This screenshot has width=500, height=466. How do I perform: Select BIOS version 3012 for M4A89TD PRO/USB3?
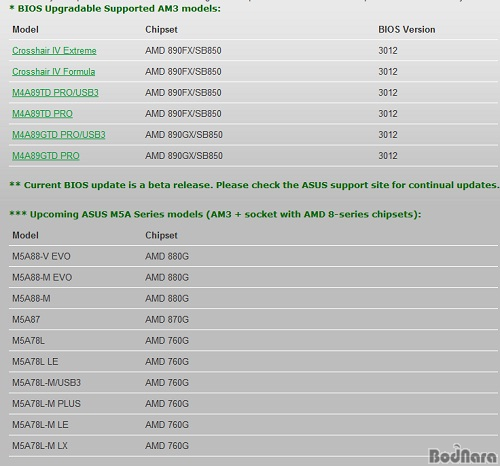[x=388, y=93]
